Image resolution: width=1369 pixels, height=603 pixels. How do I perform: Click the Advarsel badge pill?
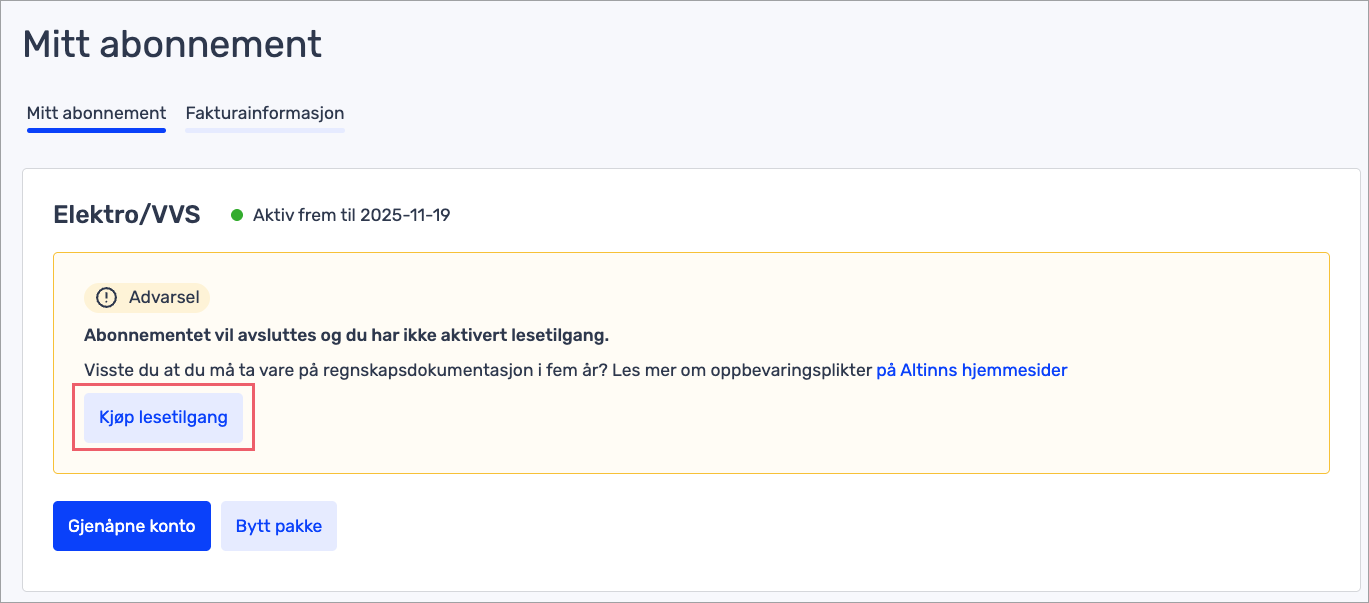click(145, 298)
